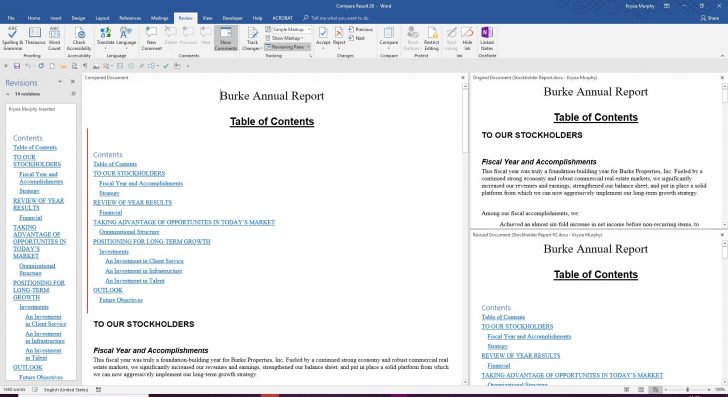Open 'TO OUR STOCKHOLDERS' contents link
This screenshot has width=728, height=397.
click(129, 174)
